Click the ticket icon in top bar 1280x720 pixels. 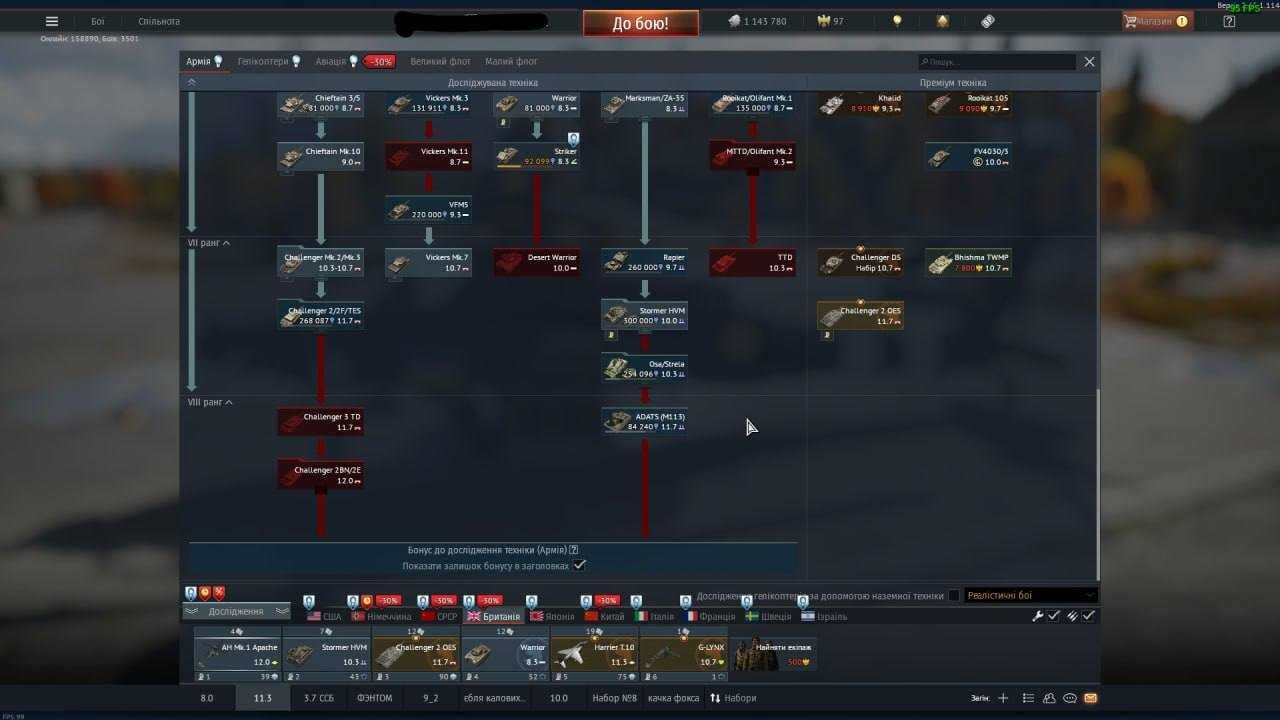[988, 21]
